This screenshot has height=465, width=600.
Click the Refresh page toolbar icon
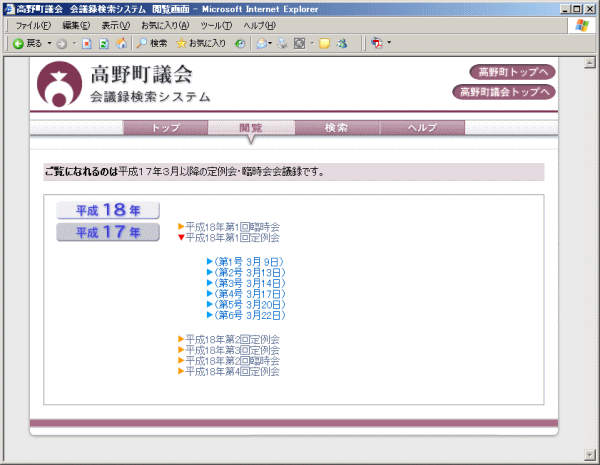tap(104, 44)
